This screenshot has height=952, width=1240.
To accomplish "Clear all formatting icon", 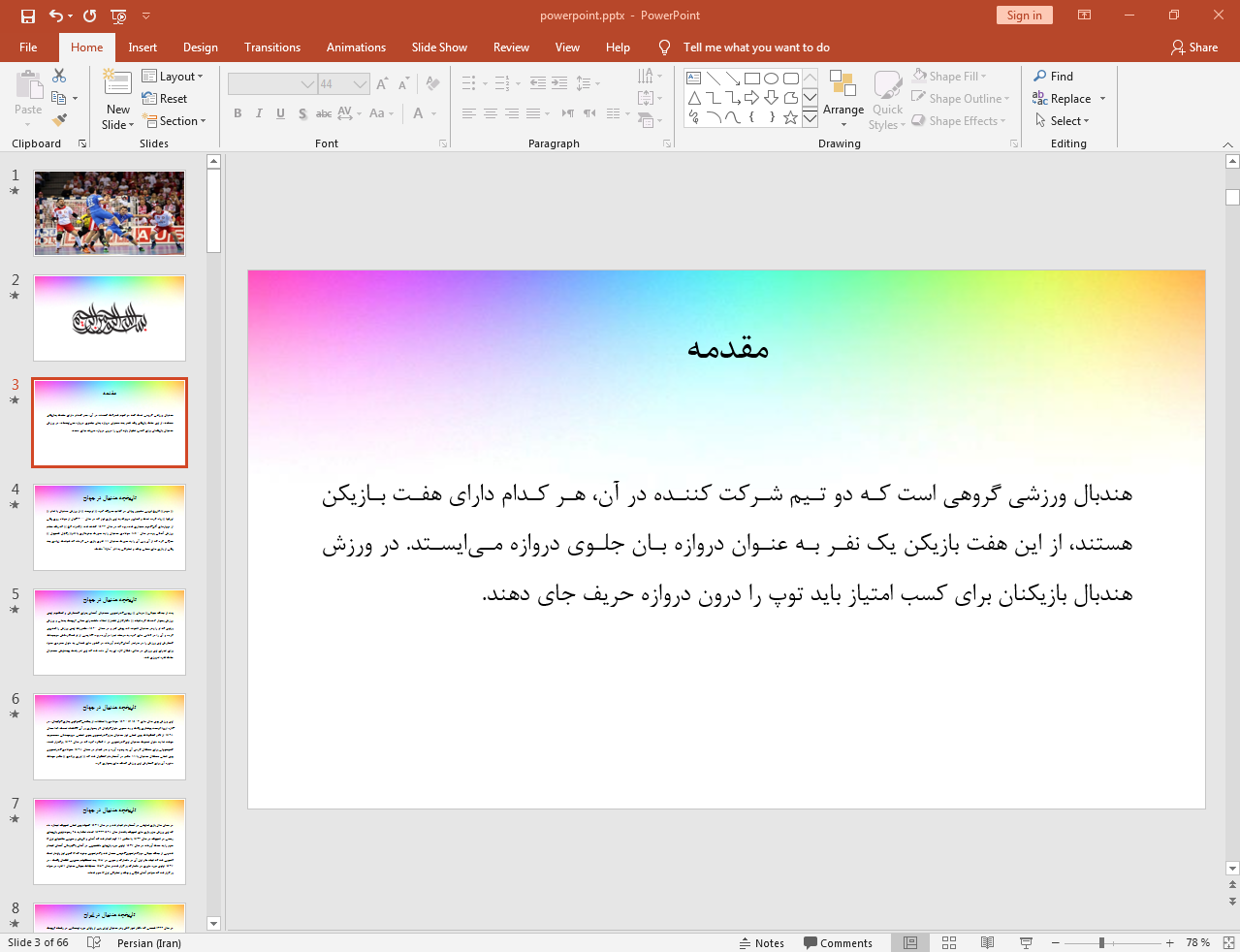I will pos(433,84).
